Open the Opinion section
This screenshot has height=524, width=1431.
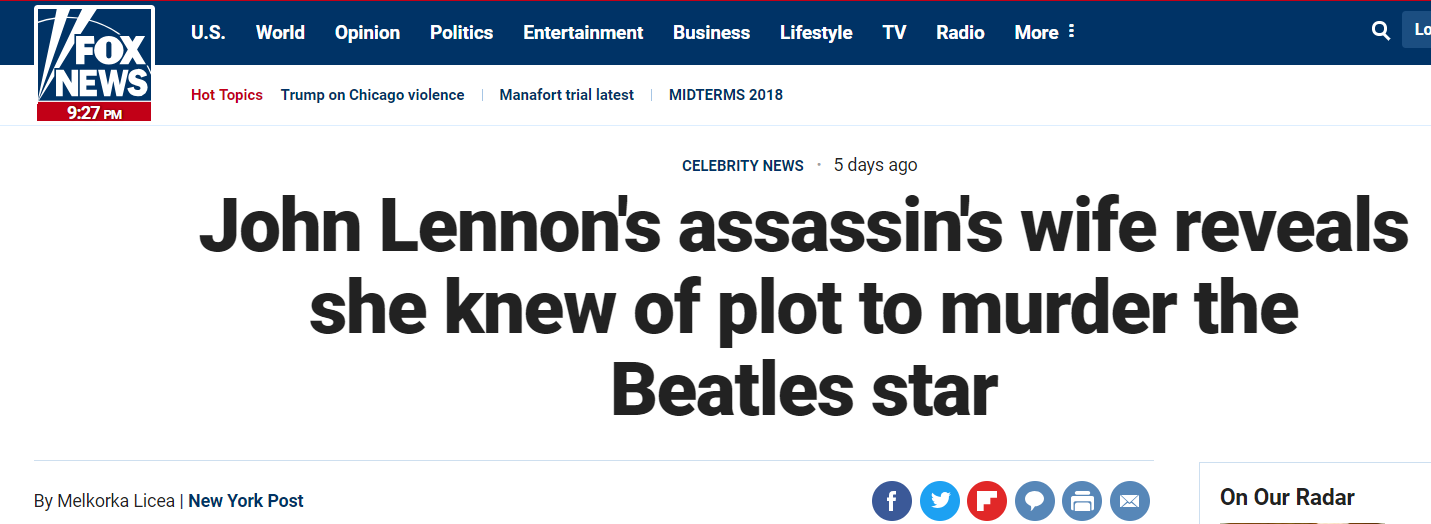(x=367, y=32)
